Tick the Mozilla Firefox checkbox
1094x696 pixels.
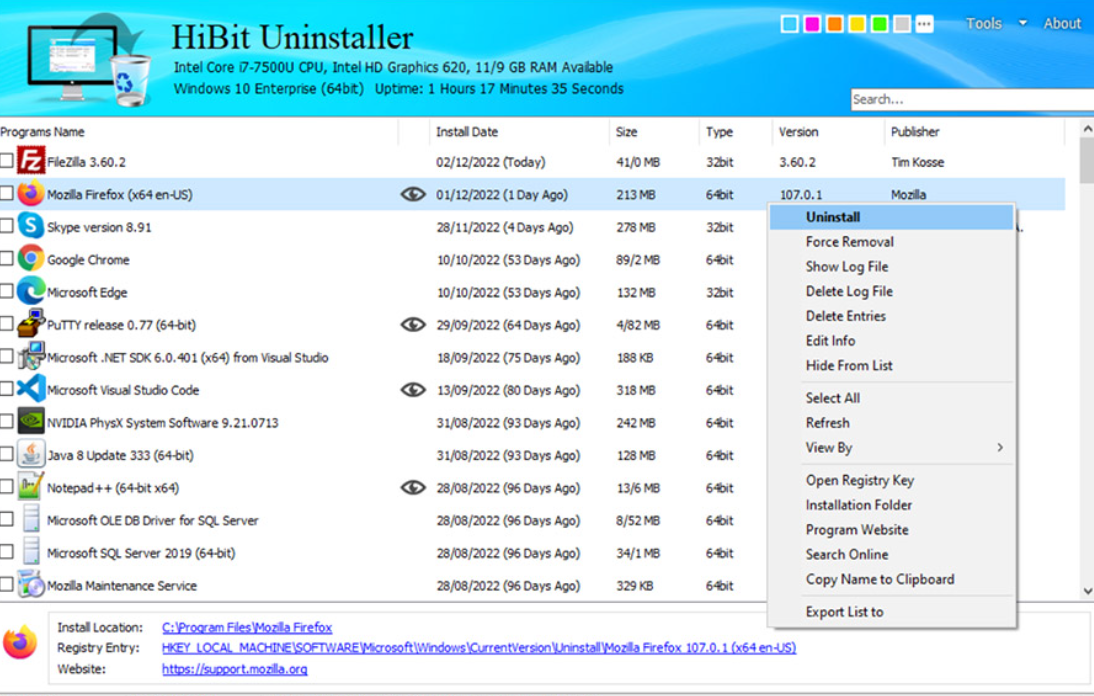coord(6,193)
